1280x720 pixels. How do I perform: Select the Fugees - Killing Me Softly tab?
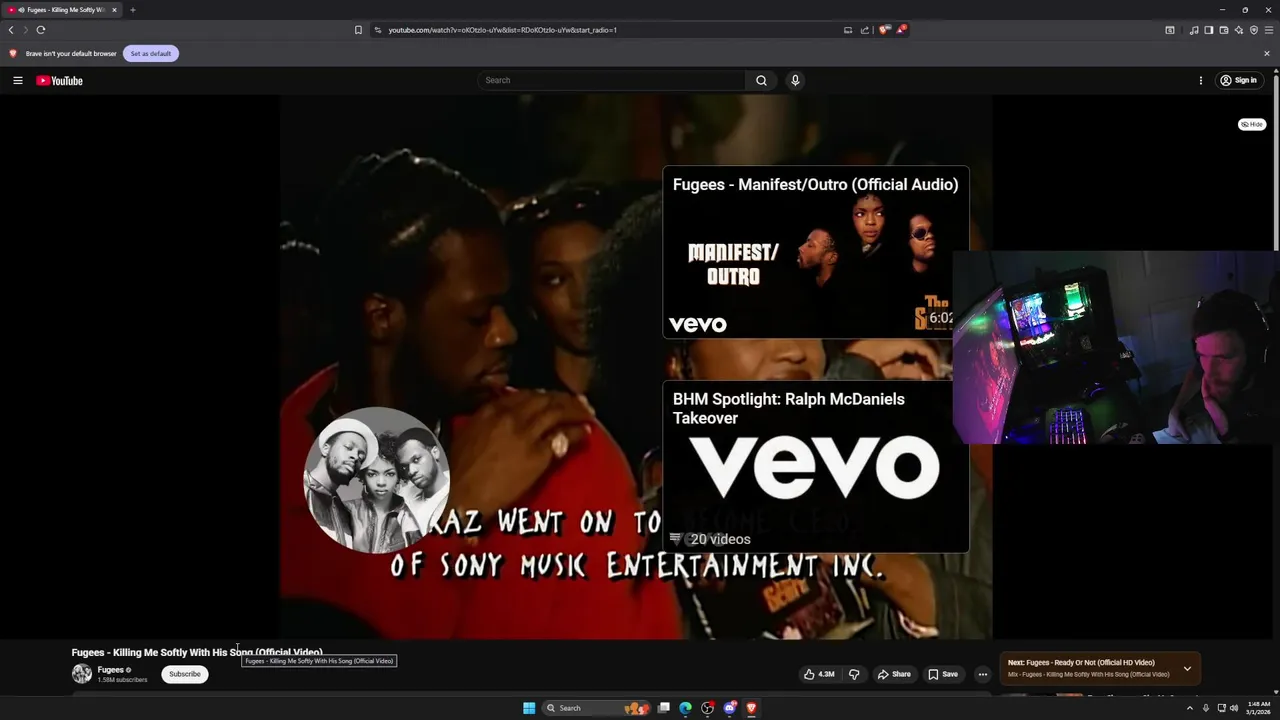tap(62, 10)
